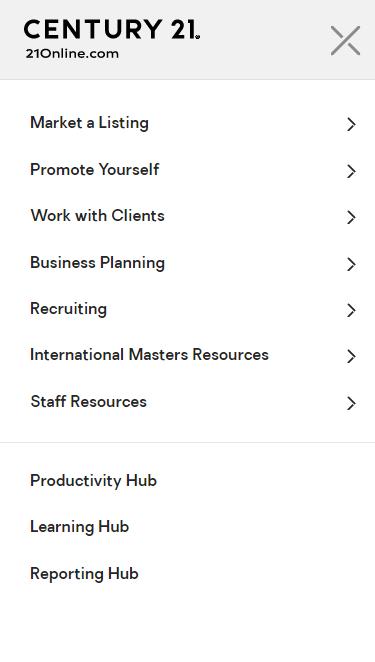Go to the Productivity Hub link
The image size is (375, 662).
pos(93,480)
